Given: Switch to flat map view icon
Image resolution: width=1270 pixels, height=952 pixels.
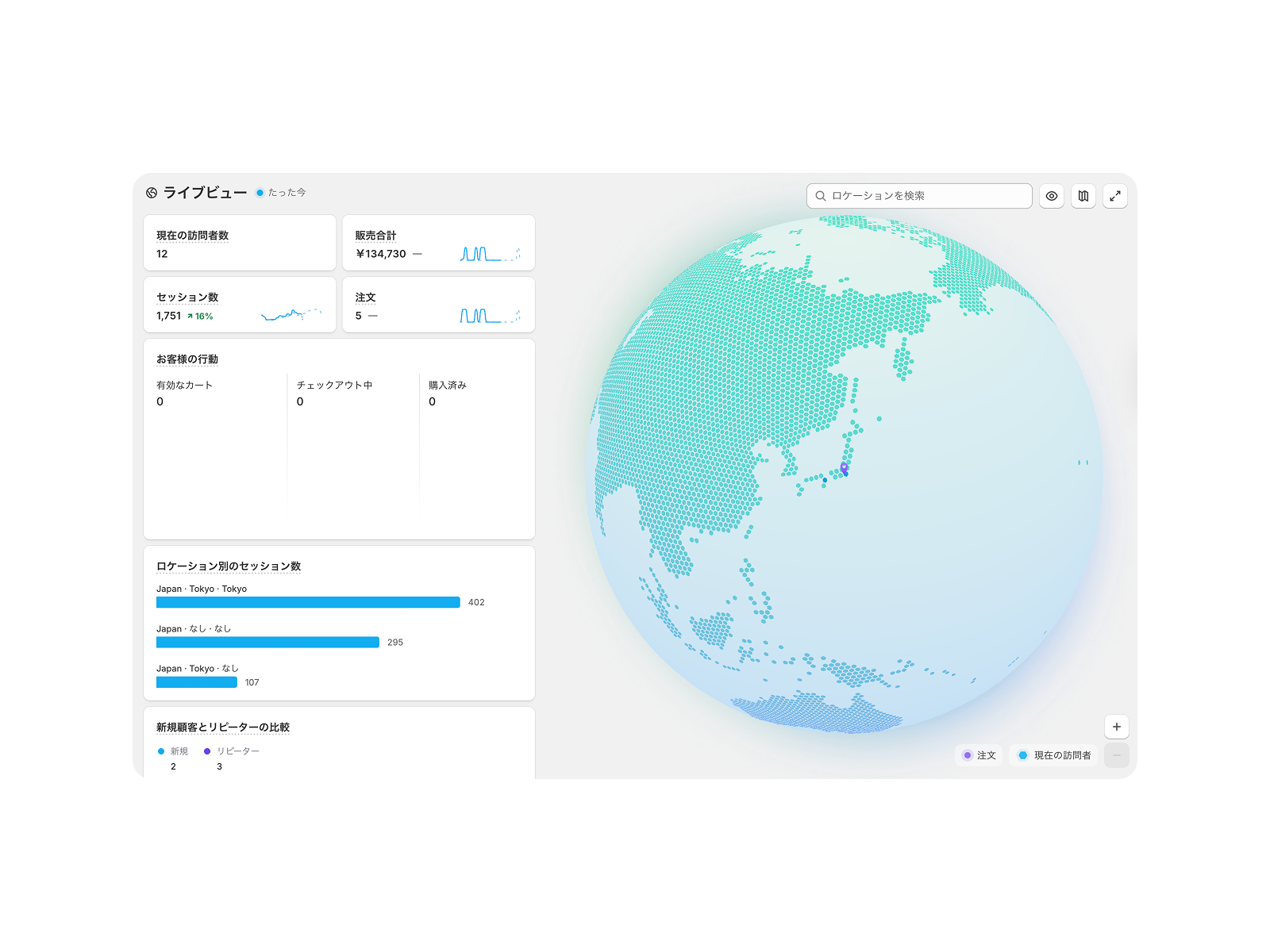Looking at the screenshot, I should pyautogui.click(x=1083, y=196).
